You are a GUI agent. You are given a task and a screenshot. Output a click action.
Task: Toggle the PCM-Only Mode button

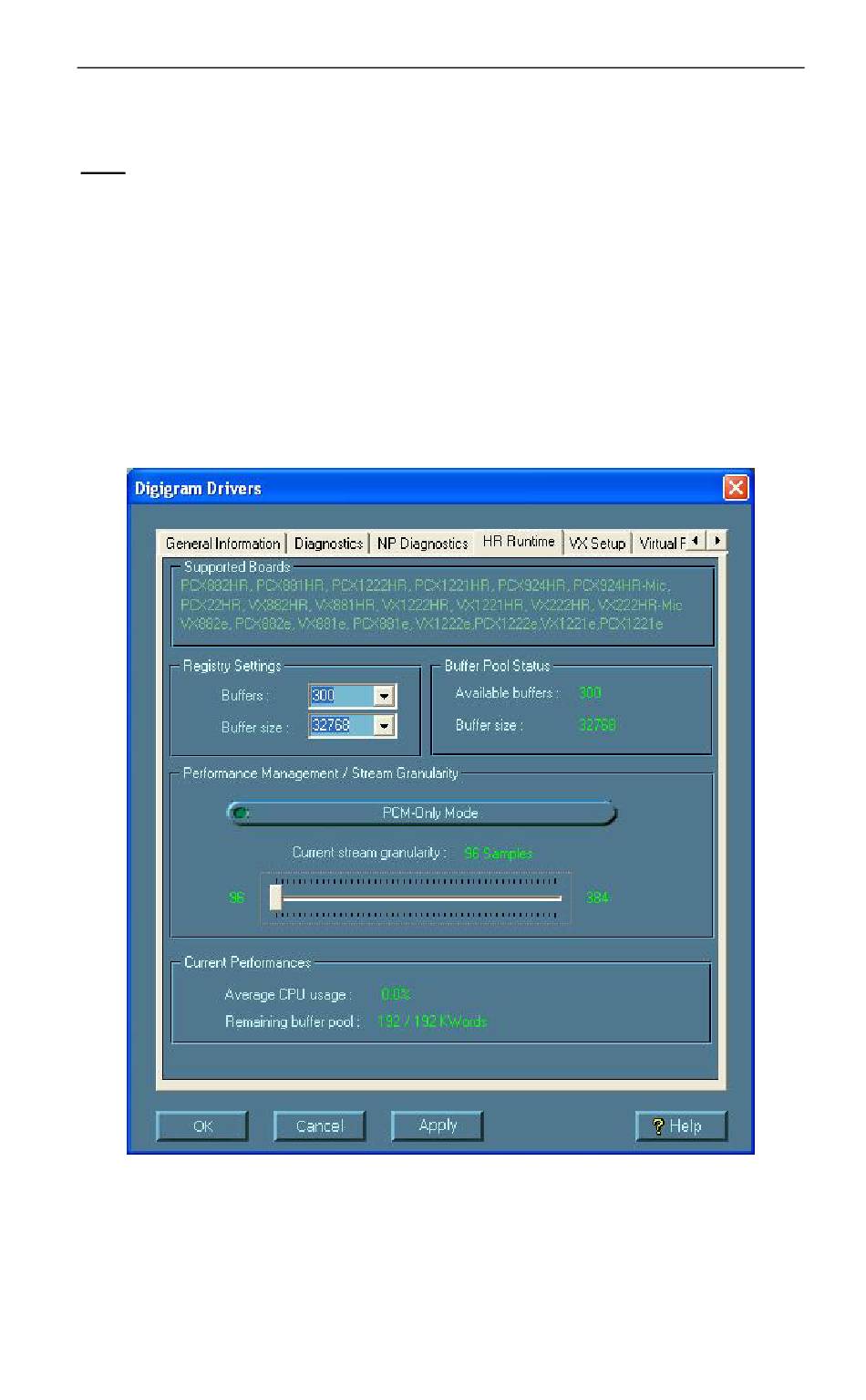pos(422,813)
